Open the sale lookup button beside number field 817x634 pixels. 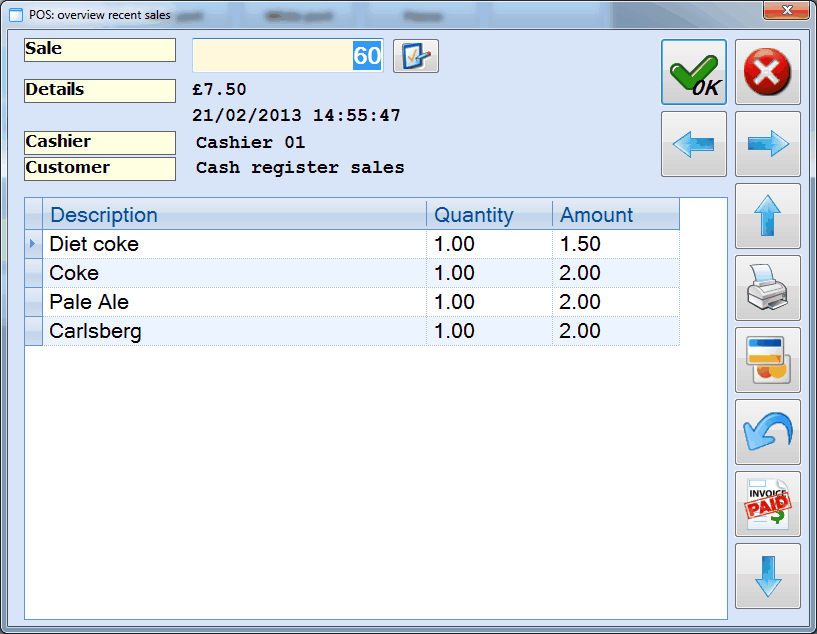(415, 56)
